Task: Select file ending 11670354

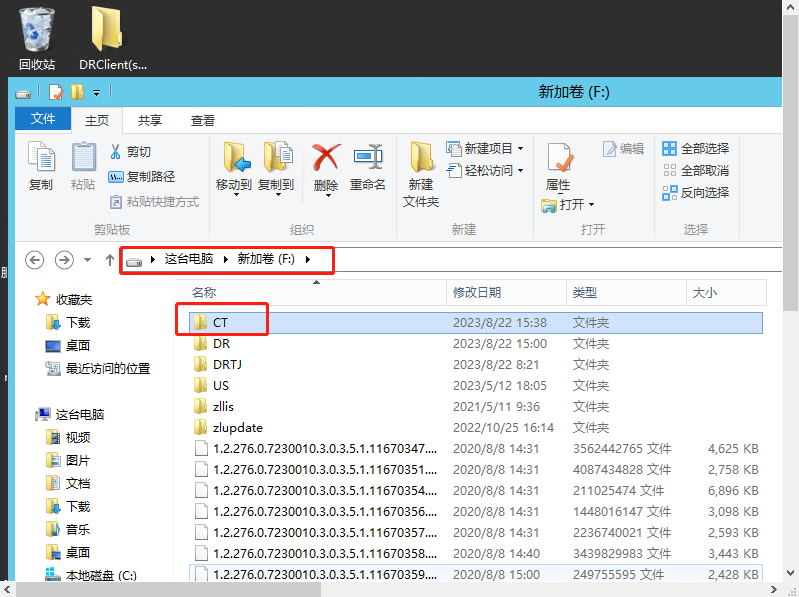Action: click(475, 491)
